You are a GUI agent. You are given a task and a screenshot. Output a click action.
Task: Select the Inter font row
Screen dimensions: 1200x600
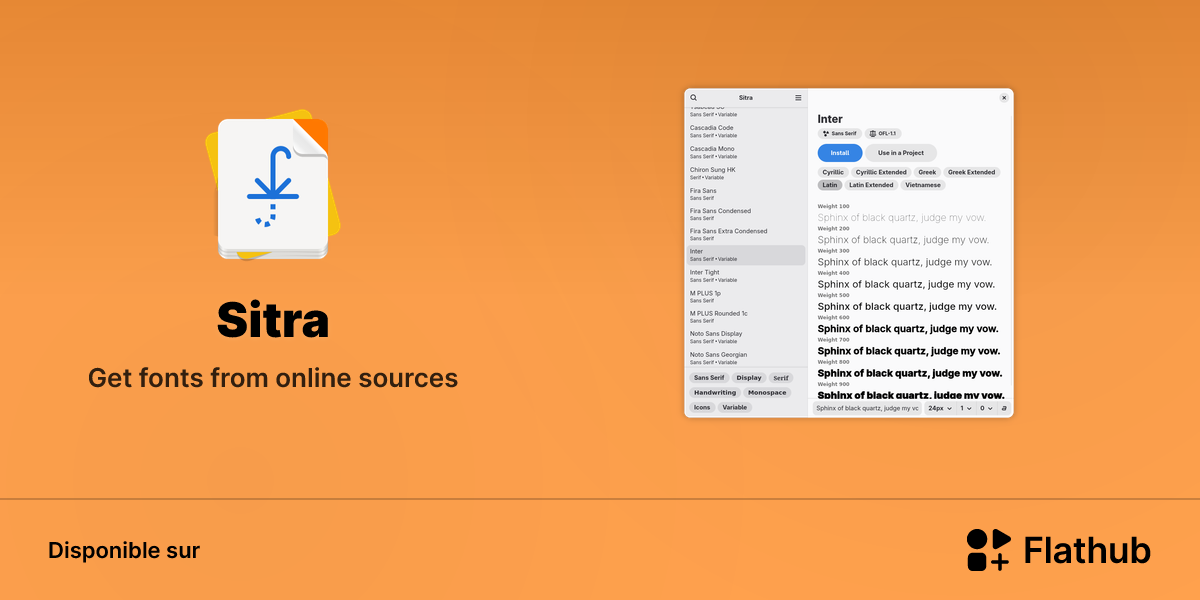coord(746,255)
